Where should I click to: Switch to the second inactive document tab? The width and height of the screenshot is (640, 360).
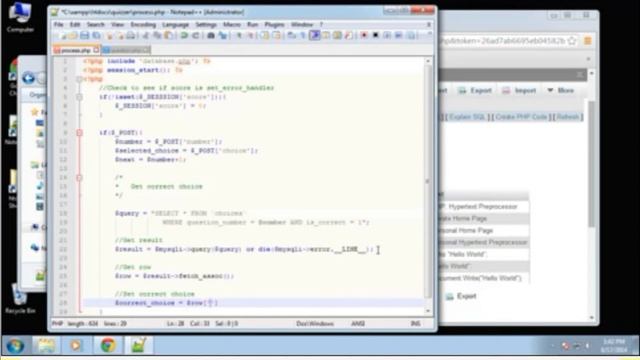point(126,50)
